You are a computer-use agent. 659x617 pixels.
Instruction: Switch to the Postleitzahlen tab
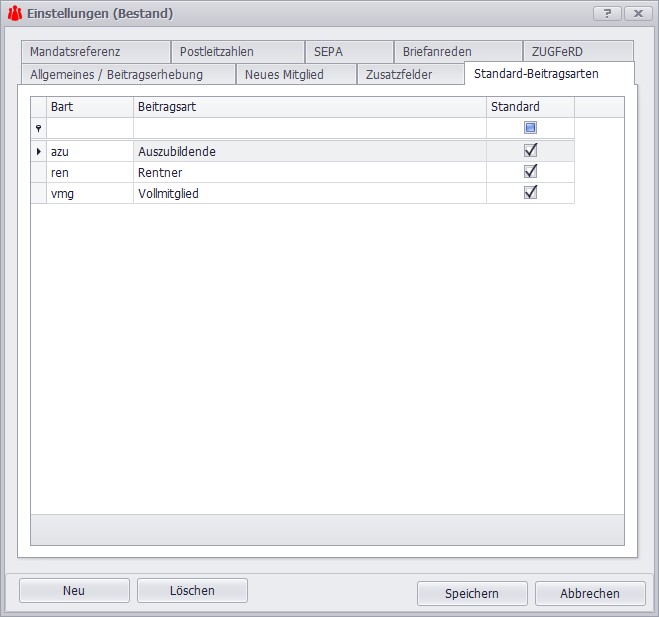pyautogui.click(x=217, y=52)
